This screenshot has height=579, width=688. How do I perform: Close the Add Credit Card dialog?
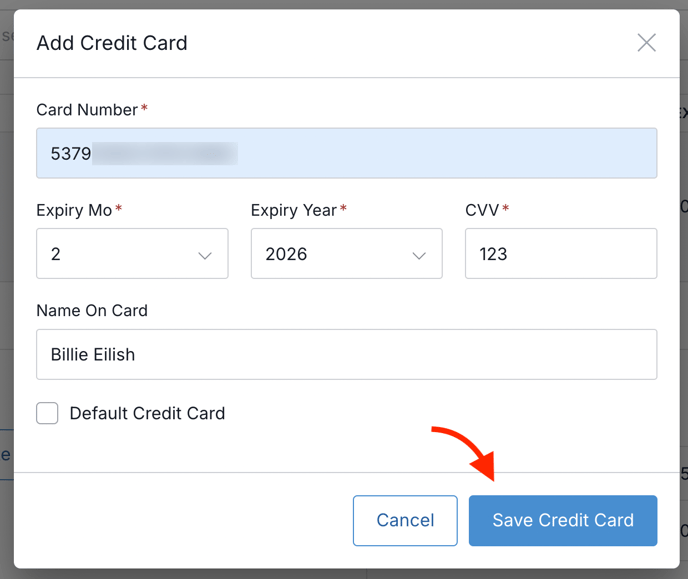pyautogui.click(x=646, y=43)
